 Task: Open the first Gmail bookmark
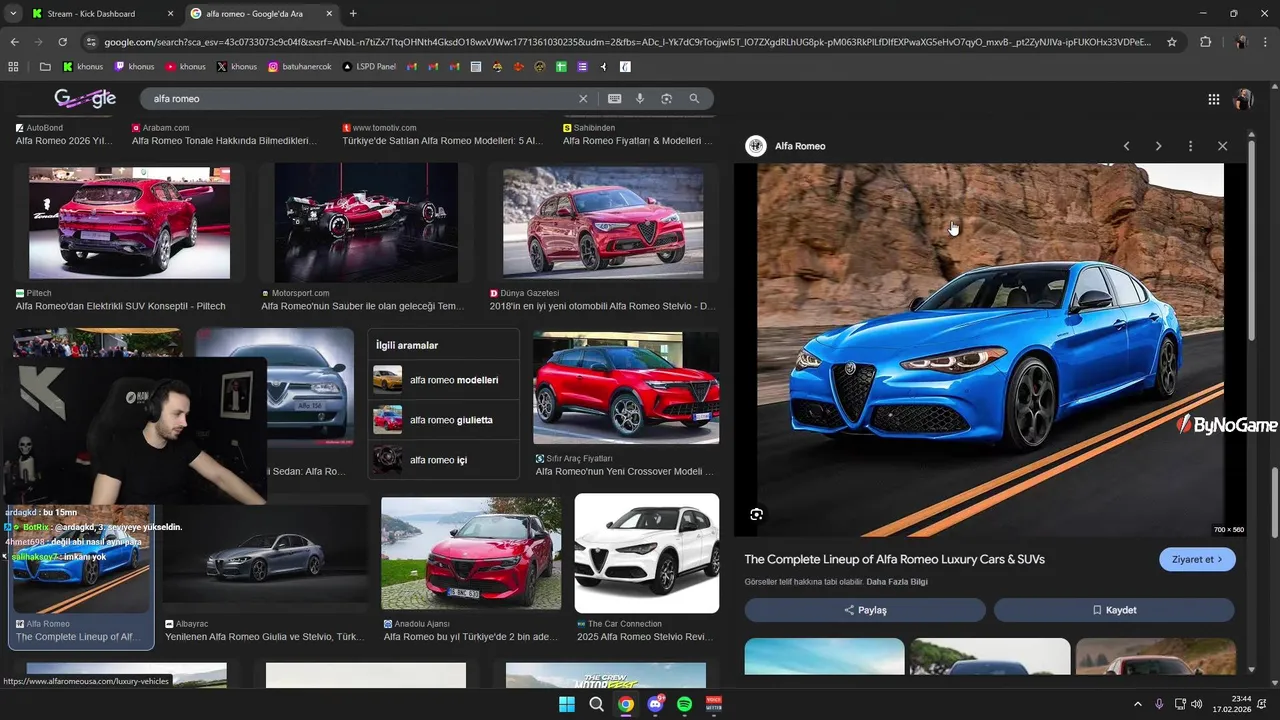pyautogui.click(x=413, y=67)
